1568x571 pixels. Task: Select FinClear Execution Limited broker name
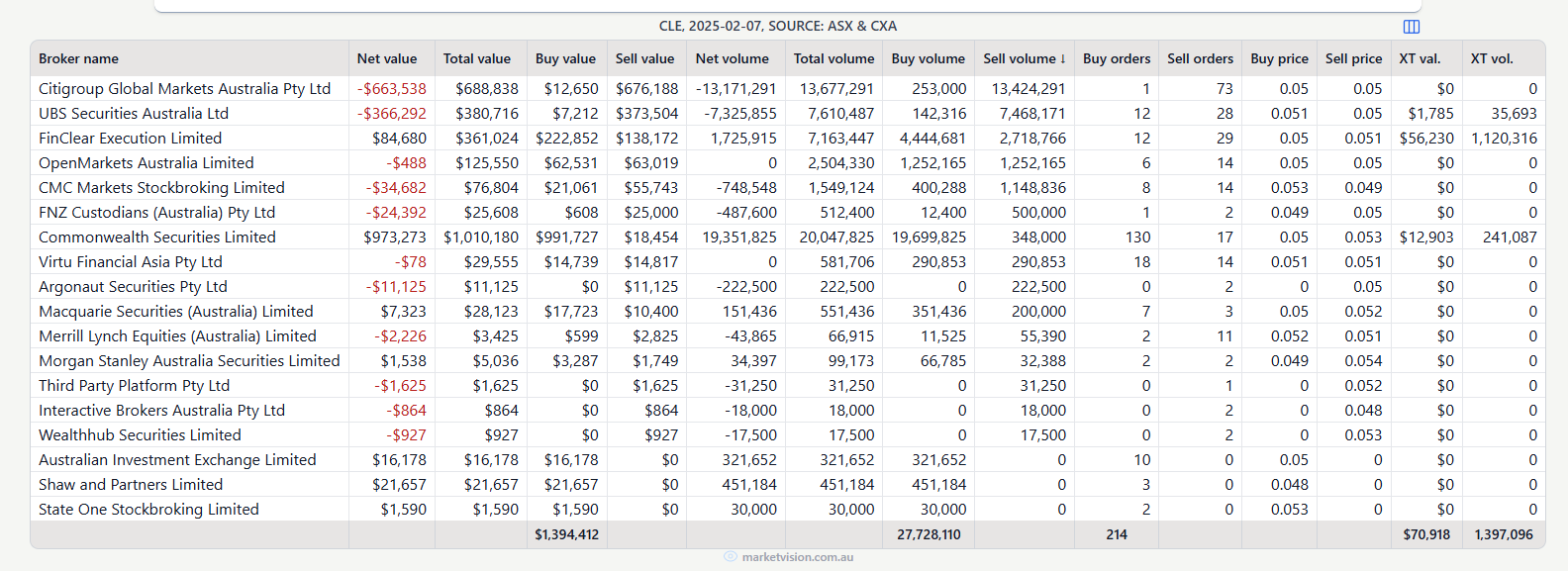pos(131,139)
